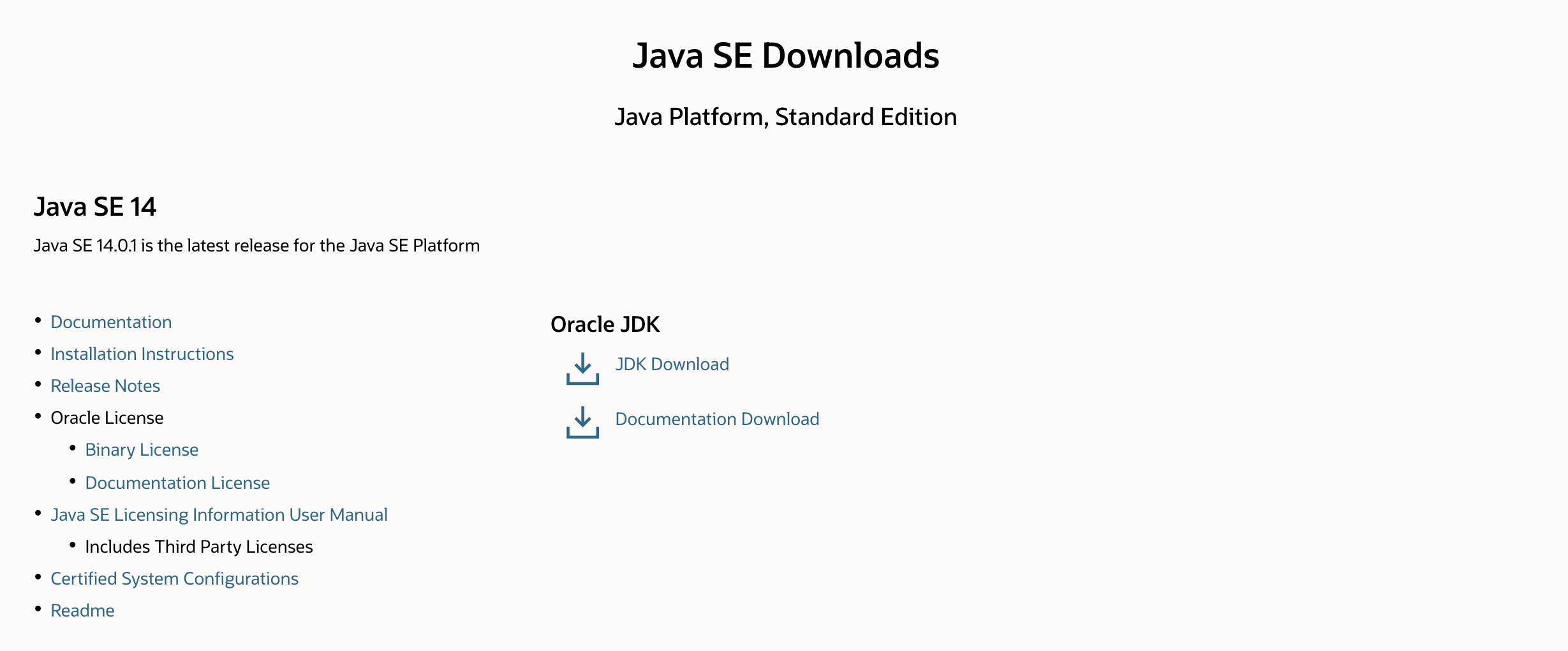Open Java SE Licensing Information User Manual
1568x651 pixels.
point(219,515)
